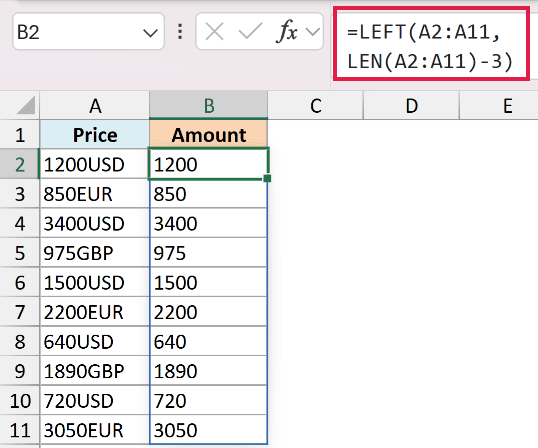Image resolution: width=538 pixels, height=448 pixels.
Task: Select row 5 header
Action: [x=20, y=252]
